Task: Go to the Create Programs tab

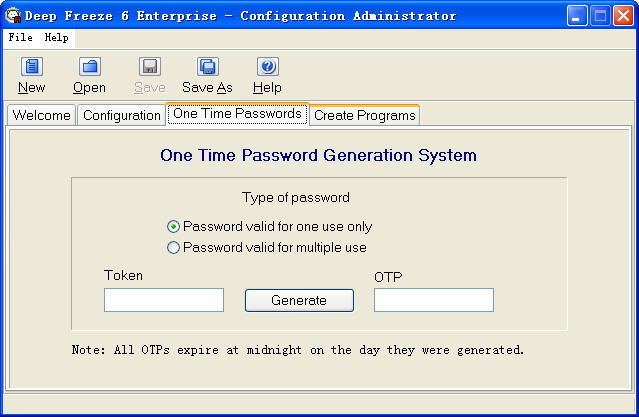Action: (364, 115)
